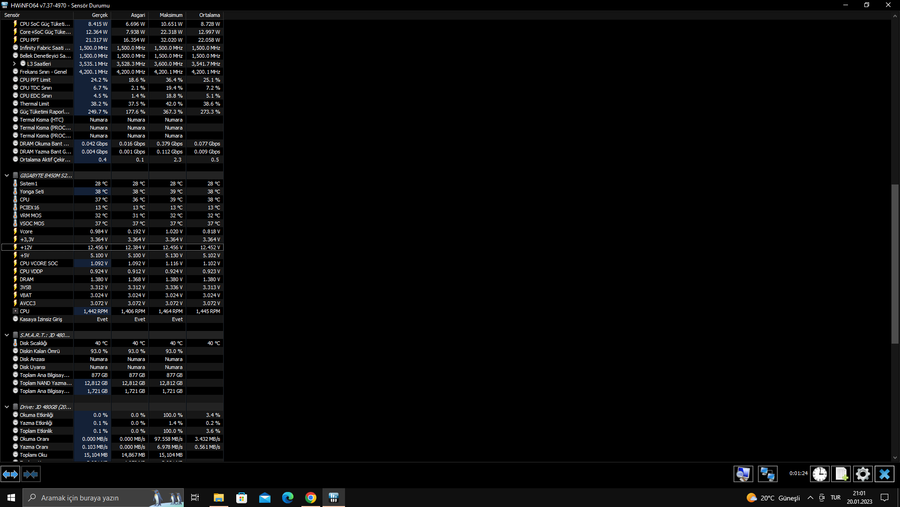Click the scrollbar up arrow
Viewport: 900px width, 507px height.
point(895,16)
